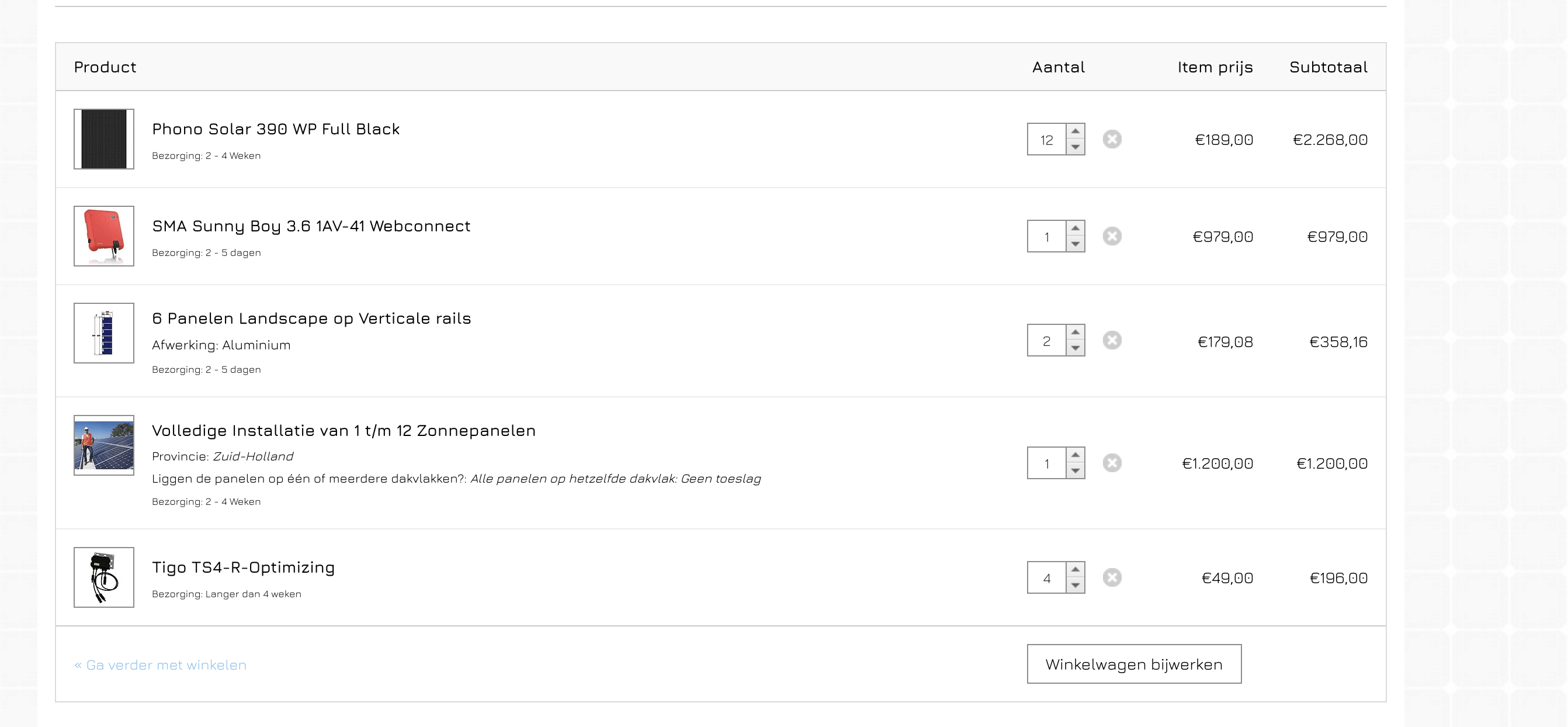Viewport: 1568px width, 727px height.
Task: Focus the Tigo optimizer quantity input
Action: pyautogui.click(x=1046, y=577)
